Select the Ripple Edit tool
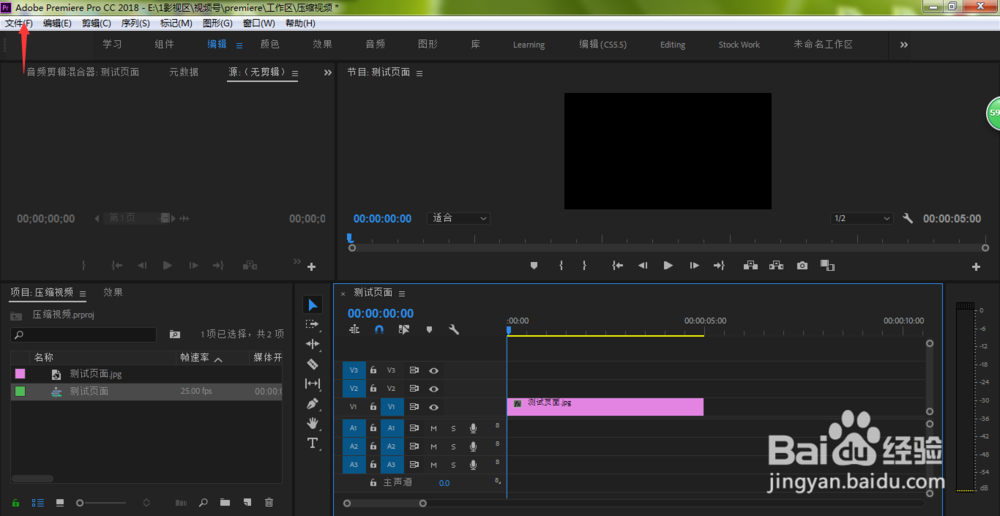This screenshot has width=1000, height=516. point(312,344)
